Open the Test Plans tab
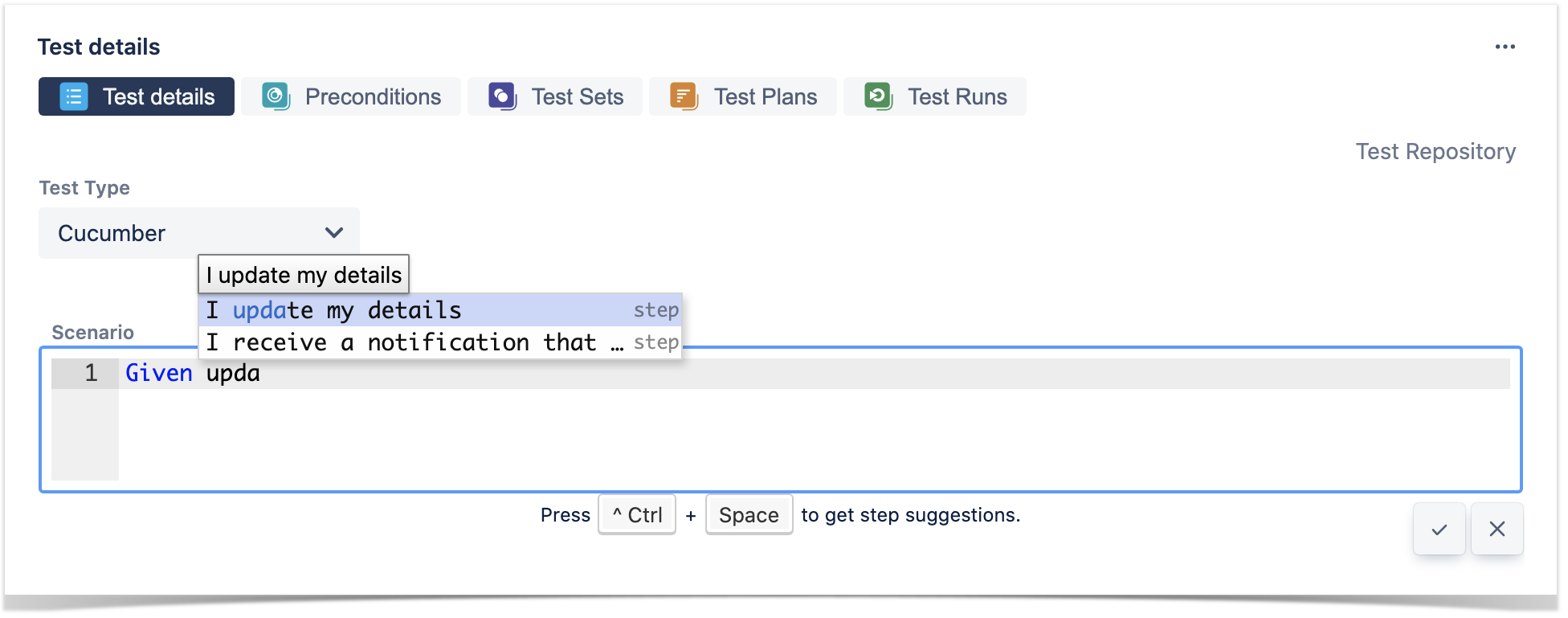This screenshot has width=1568, height=618. (x=743, y=96)
